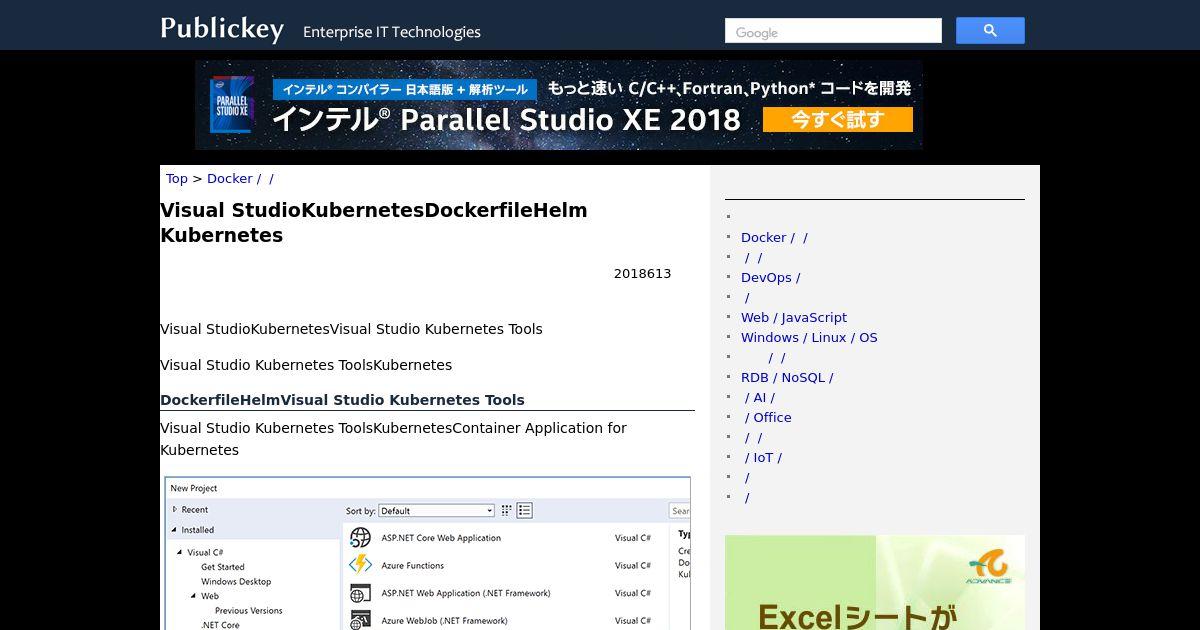1200x630 pixels.
Task: Select ASP.NET Core Web Application template icon
Action: (360, 538)
